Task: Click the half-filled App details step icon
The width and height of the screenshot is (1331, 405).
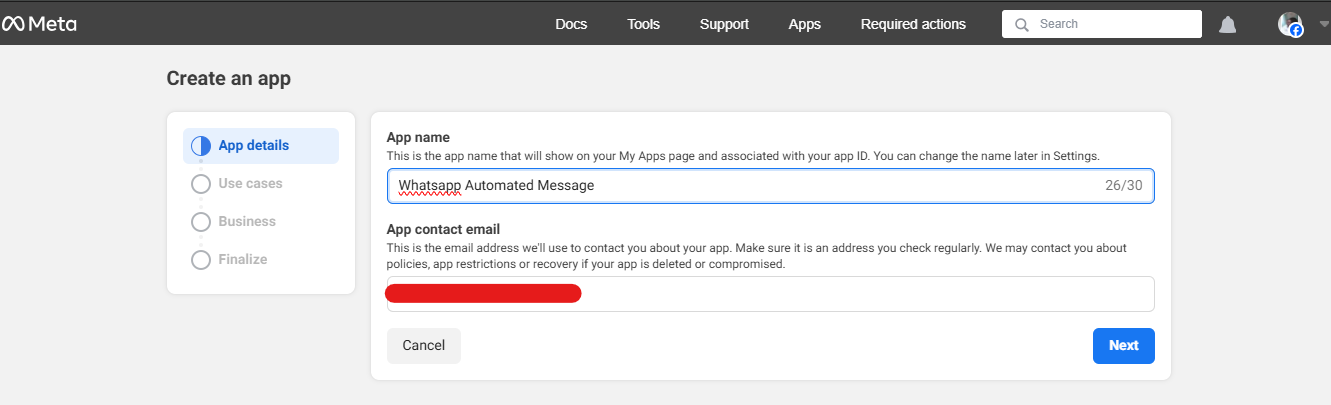Action: point(200,146)
